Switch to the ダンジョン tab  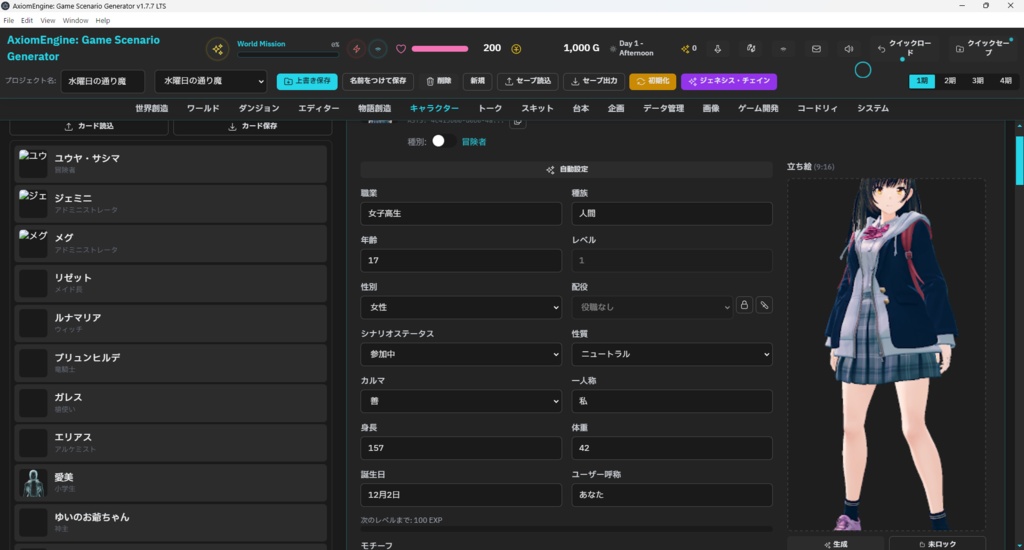[x=259, y=108]
